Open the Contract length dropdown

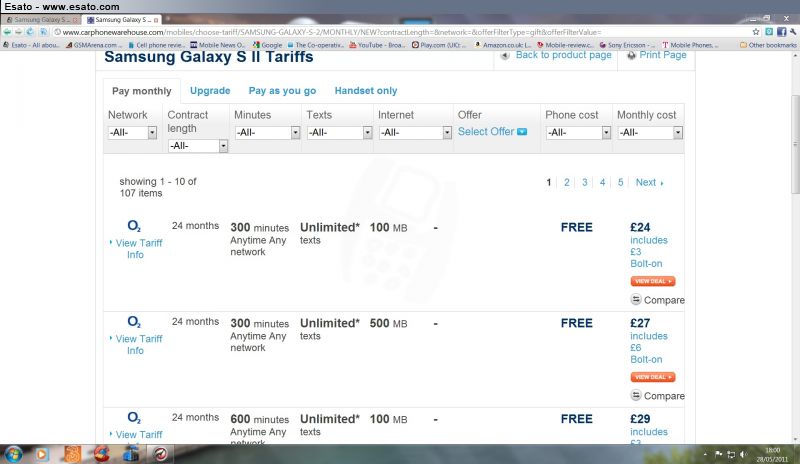pos(197,146)
